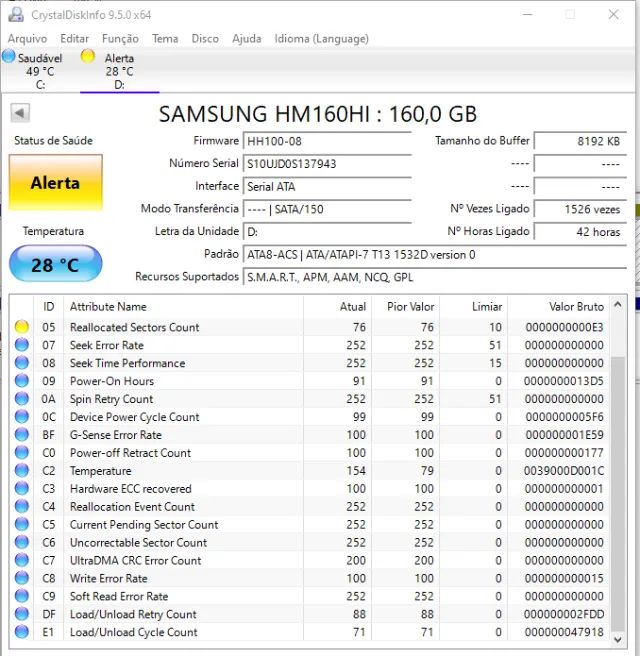Viewport: 640px width, 656px height.
Task: Open the Arquivo menu
Action: coord(27,38)
